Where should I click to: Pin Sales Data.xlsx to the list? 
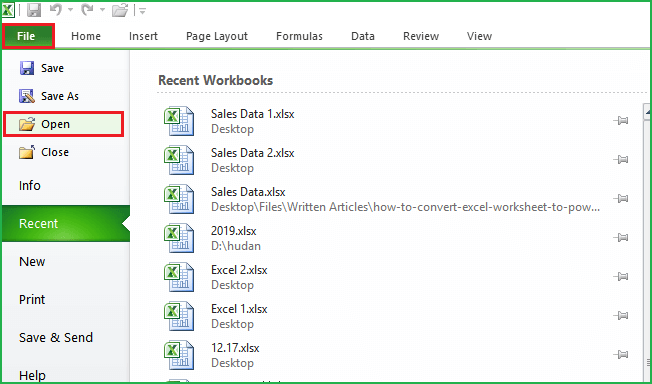point(621,198)
